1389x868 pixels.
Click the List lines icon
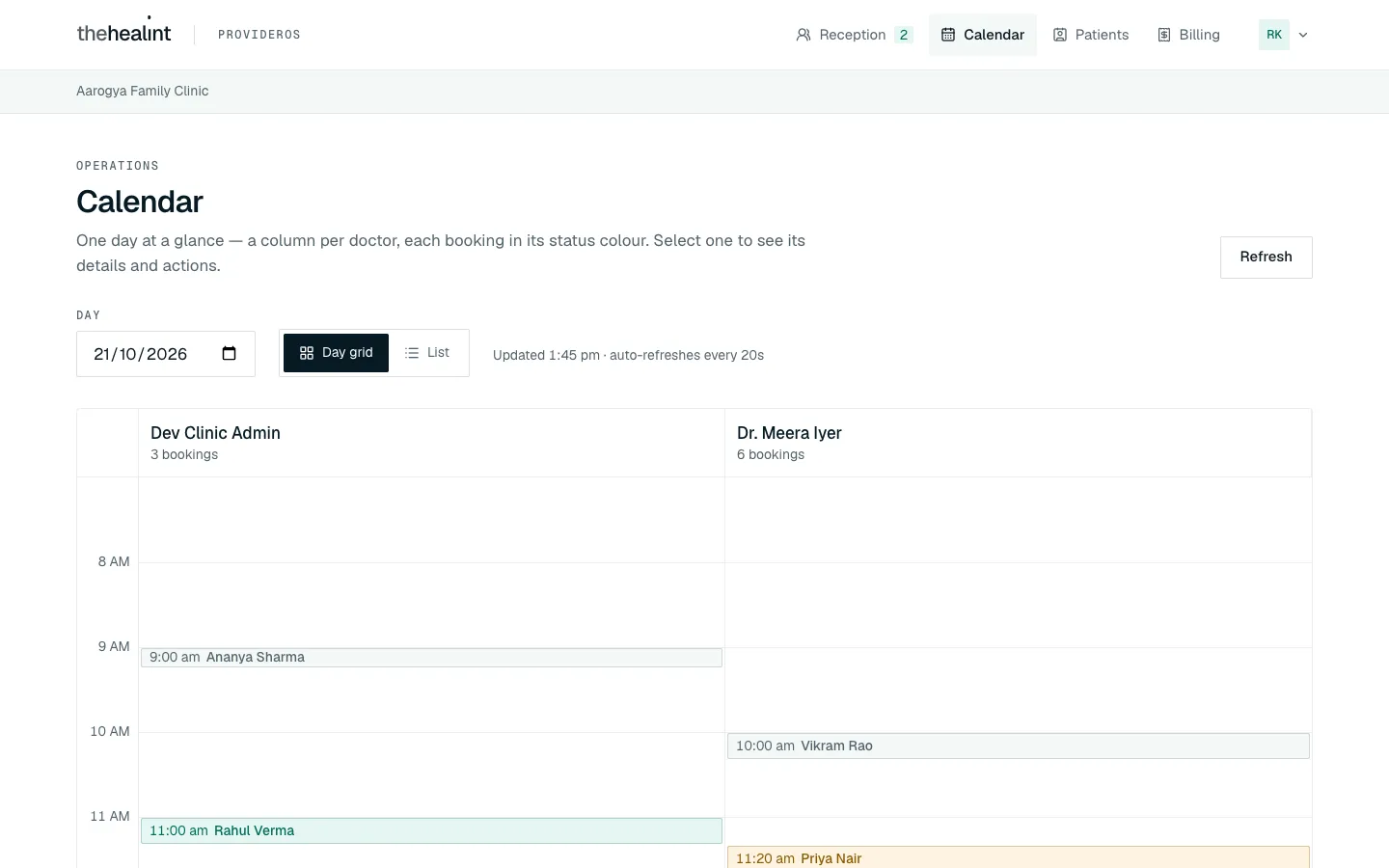(x=412, y=353)
